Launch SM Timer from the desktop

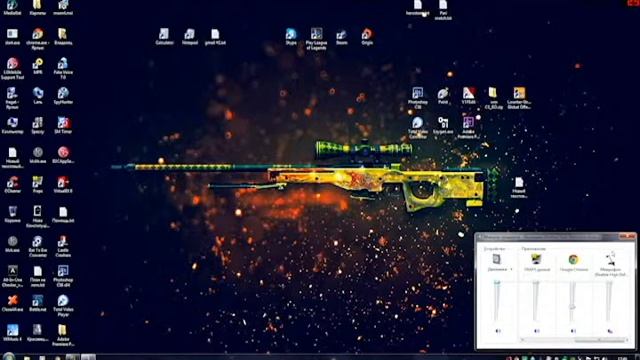click(63, 124)
